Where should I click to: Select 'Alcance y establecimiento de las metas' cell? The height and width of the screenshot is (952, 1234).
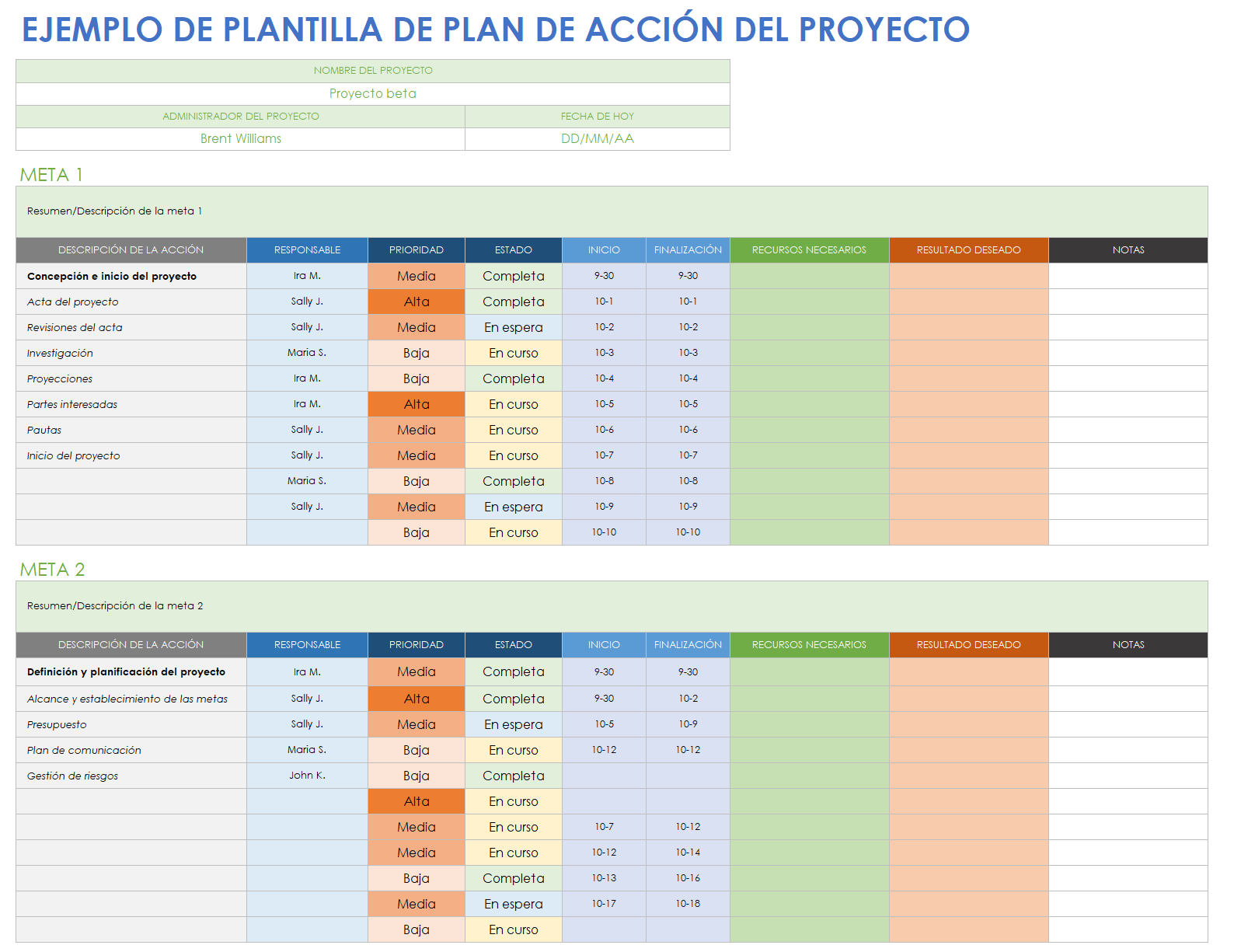[131, 699]
